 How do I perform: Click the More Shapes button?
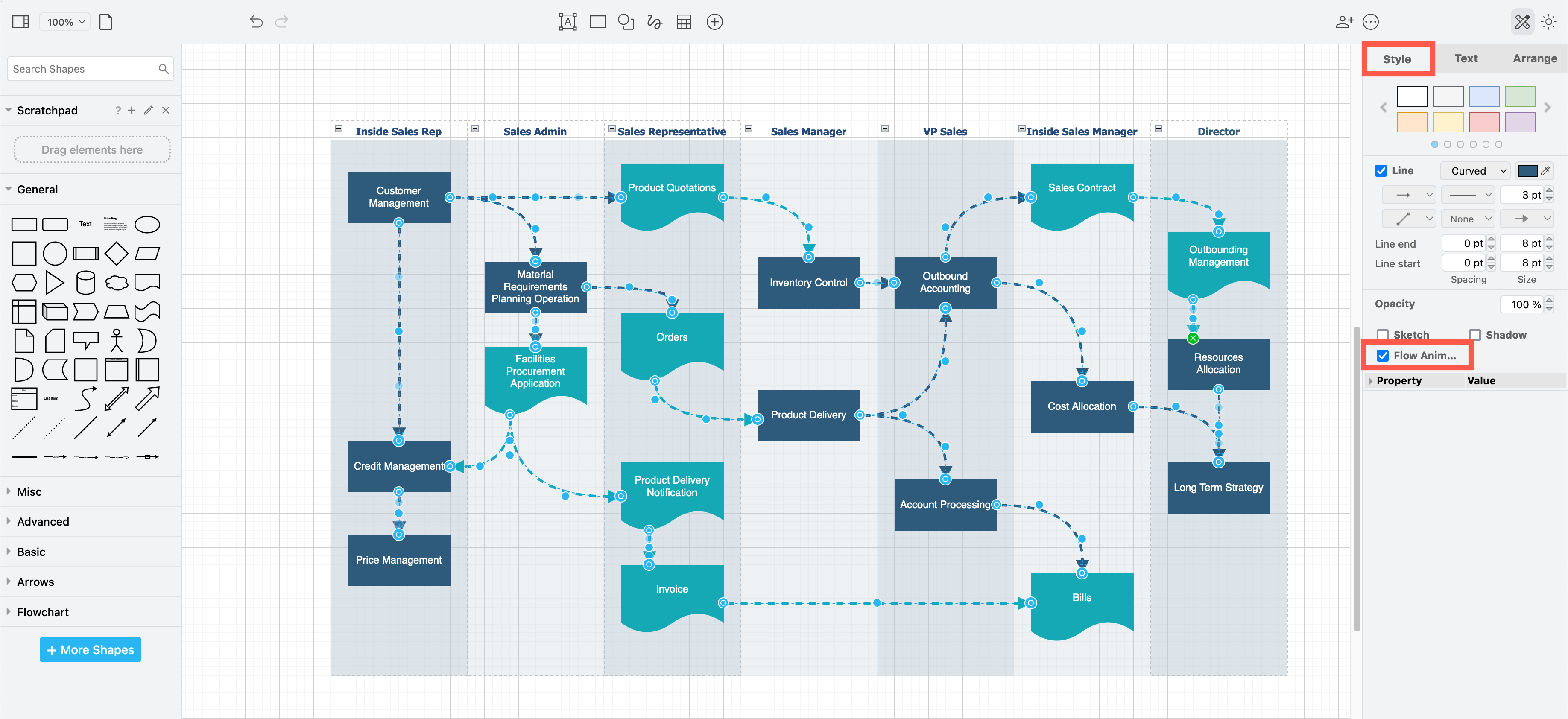tap(91, 650)
